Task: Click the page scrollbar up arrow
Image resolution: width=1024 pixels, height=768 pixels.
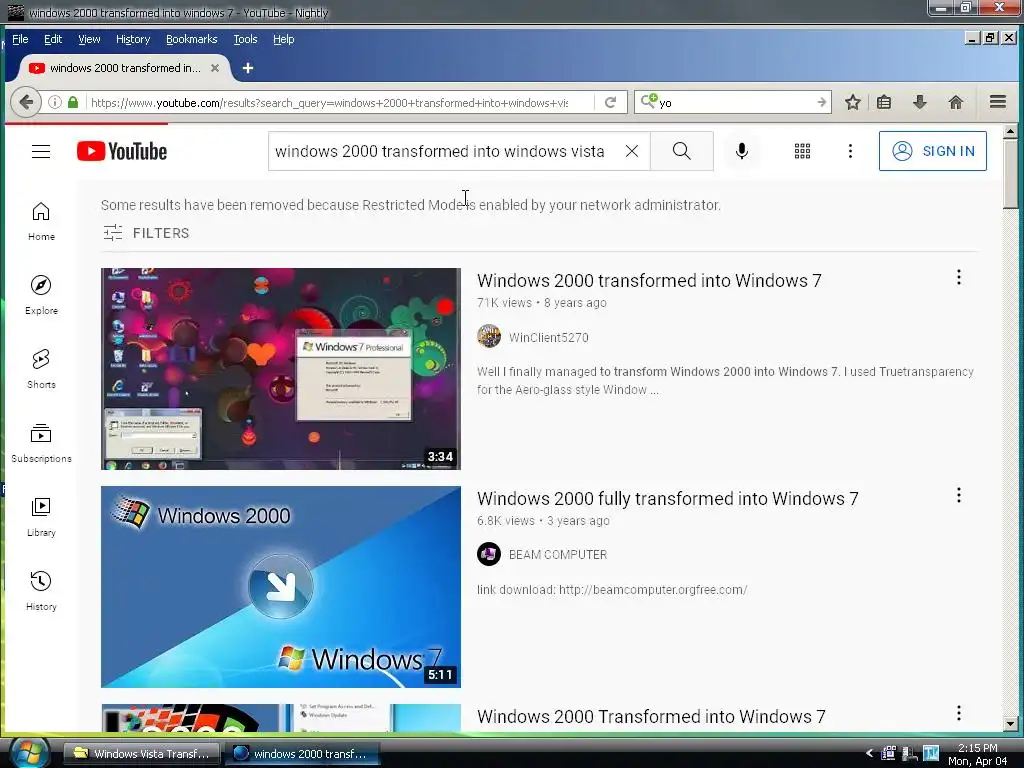Action: (x=1010, y=131)
